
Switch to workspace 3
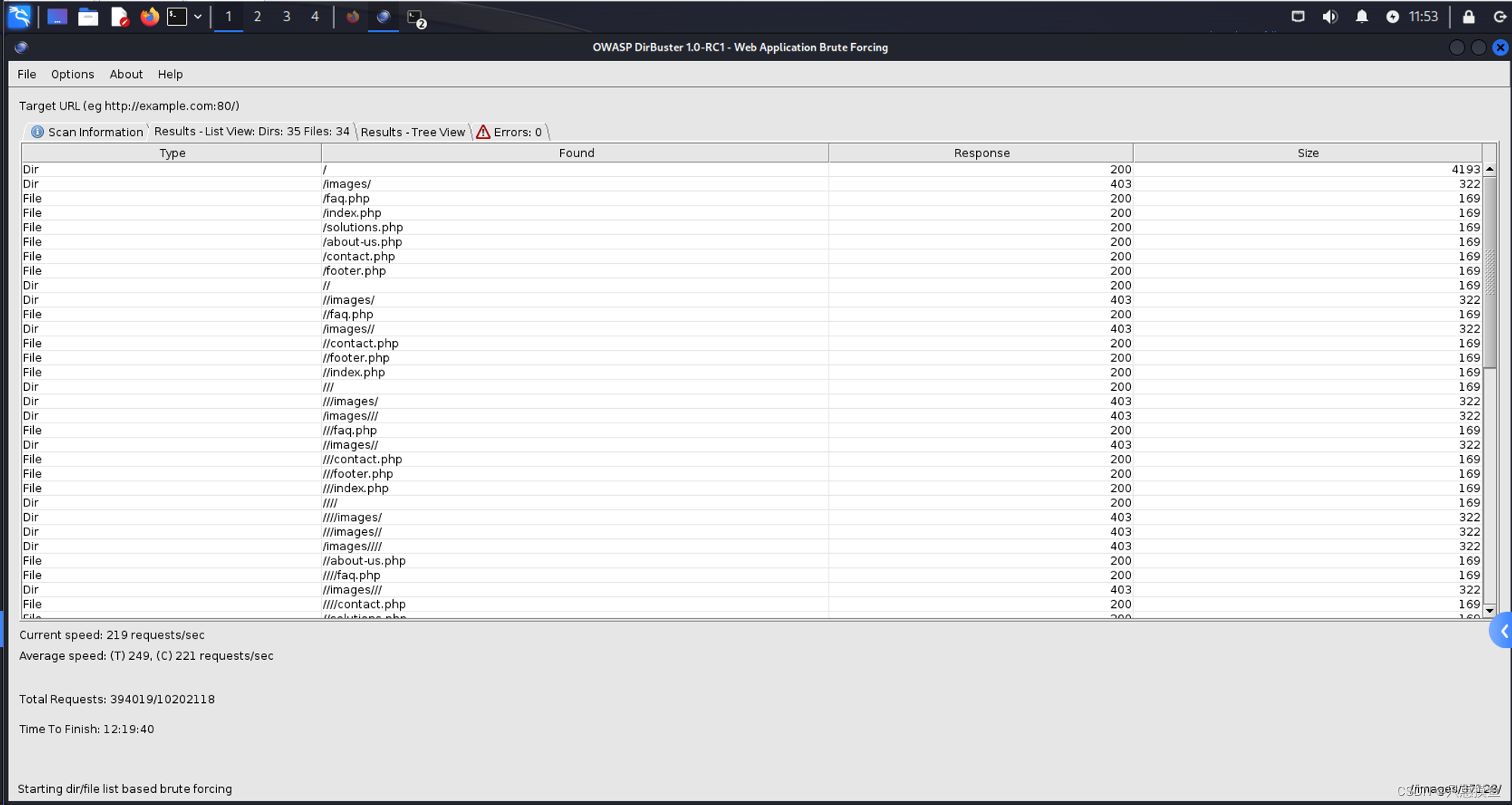(287, 17)
